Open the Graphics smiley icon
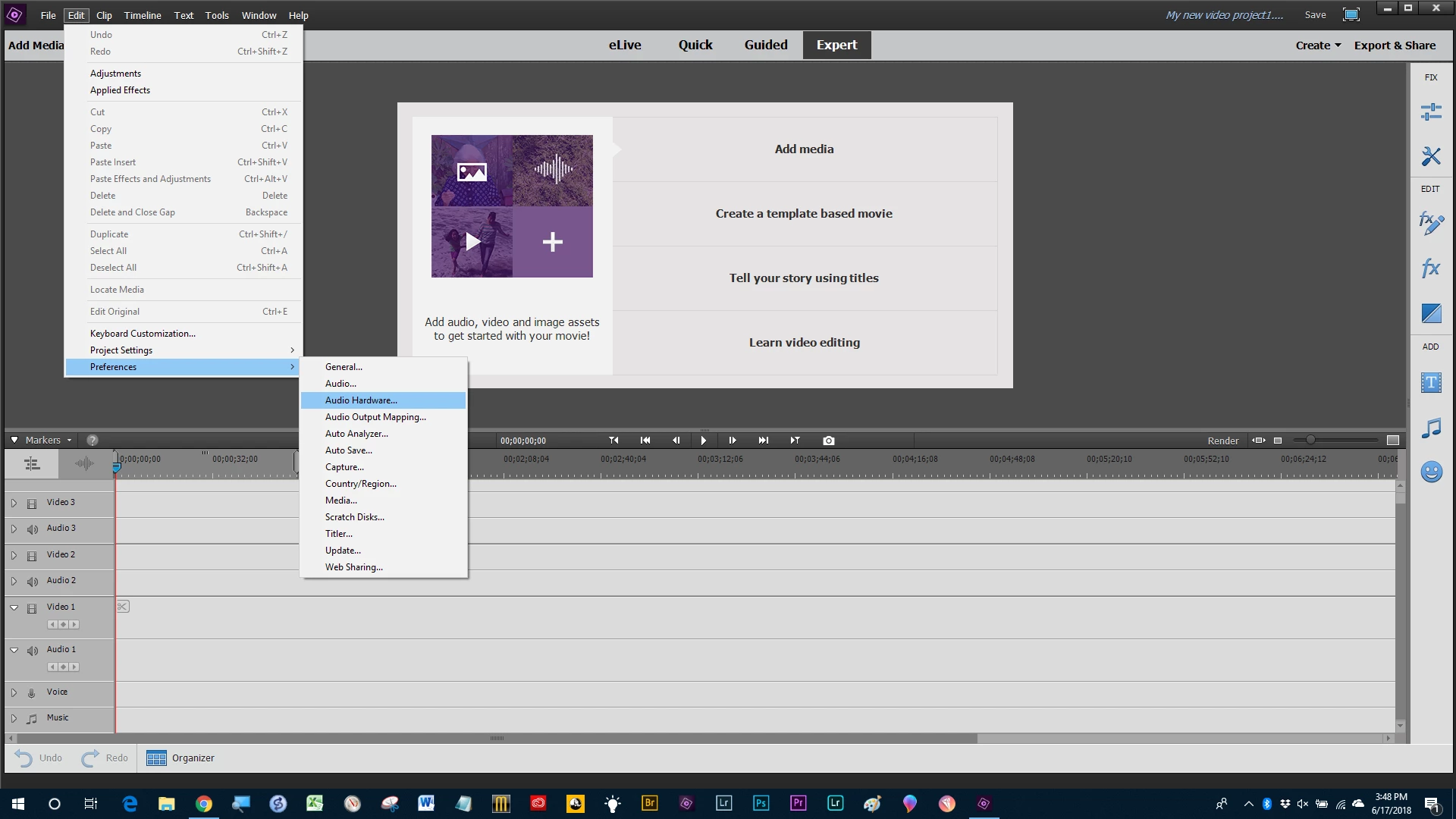The image size is (1456, 819). click(1430, 472)
